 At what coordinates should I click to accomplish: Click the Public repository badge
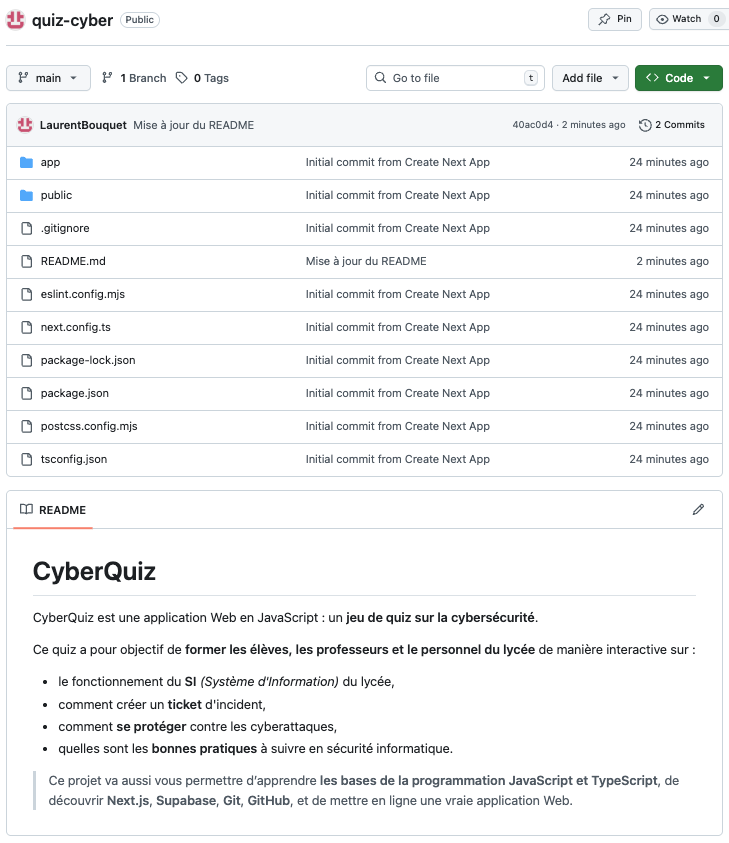click(x=139, y=19)
